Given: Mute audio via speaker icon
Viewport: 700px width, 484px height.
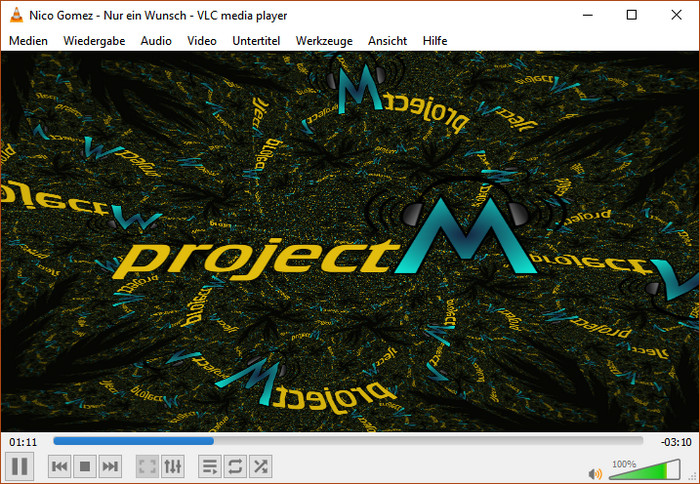Looking at the screenshot, I should coord(595,474).
